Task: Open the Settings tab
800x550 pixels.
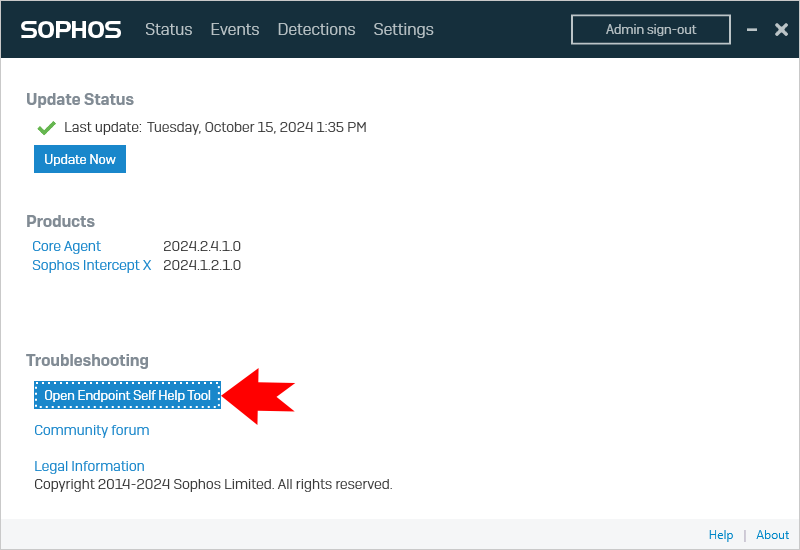Action: click(403, 30)
